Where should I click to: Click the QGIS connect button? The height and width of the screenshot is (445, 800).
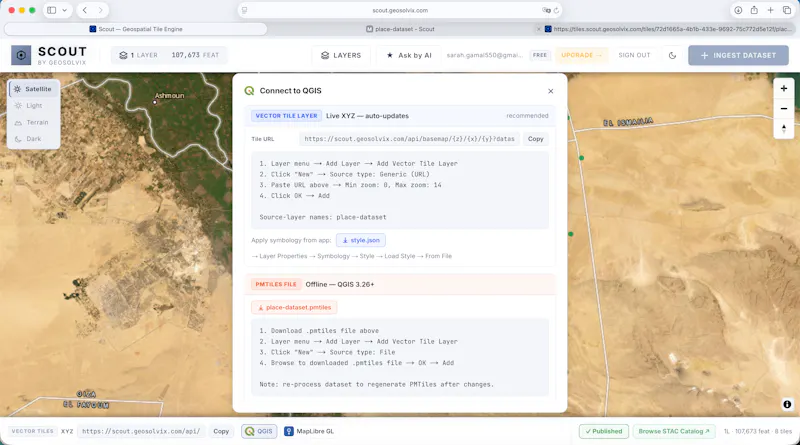[259, 431]
